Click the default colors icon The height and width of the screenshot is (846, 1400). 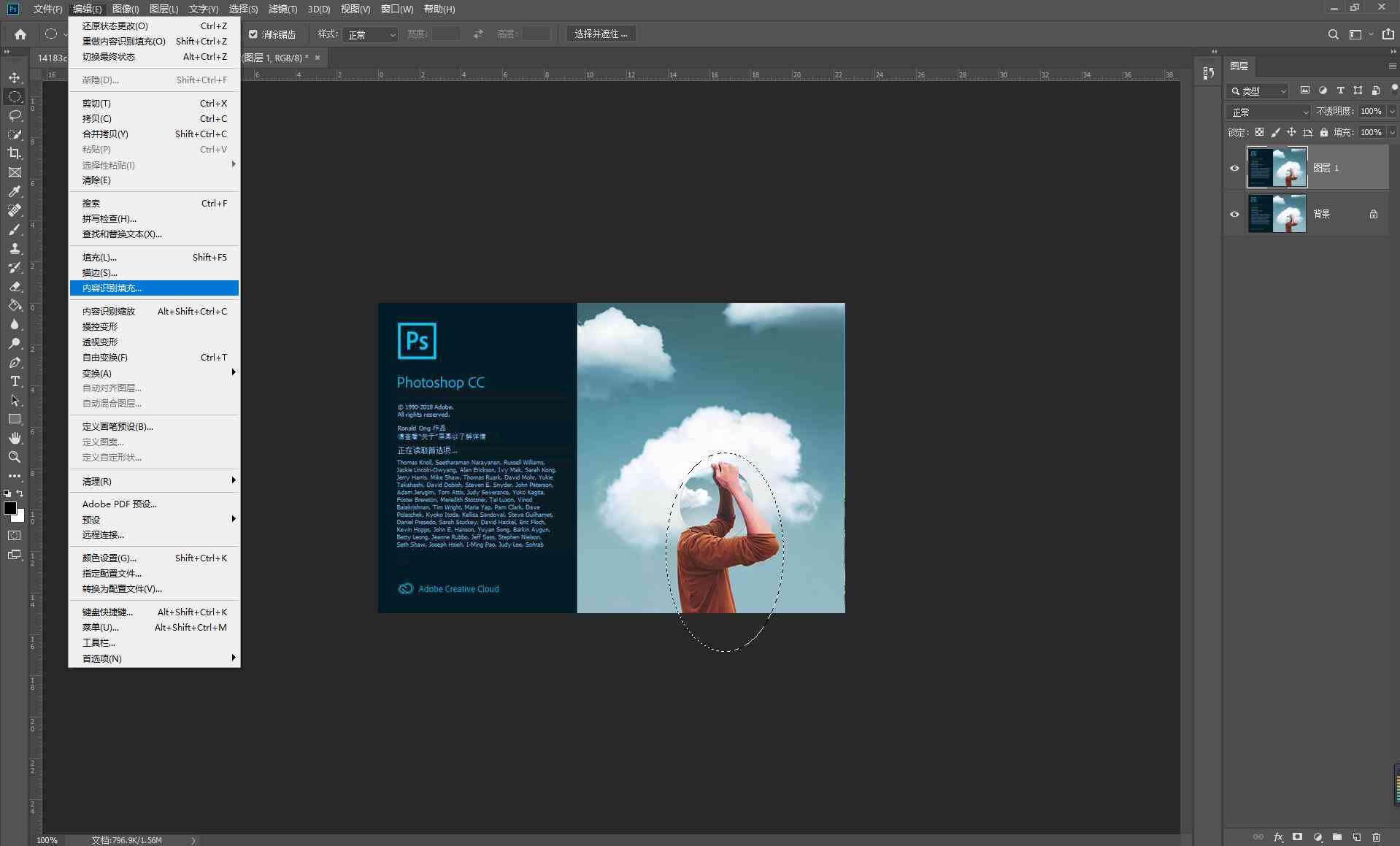[7, 494]
